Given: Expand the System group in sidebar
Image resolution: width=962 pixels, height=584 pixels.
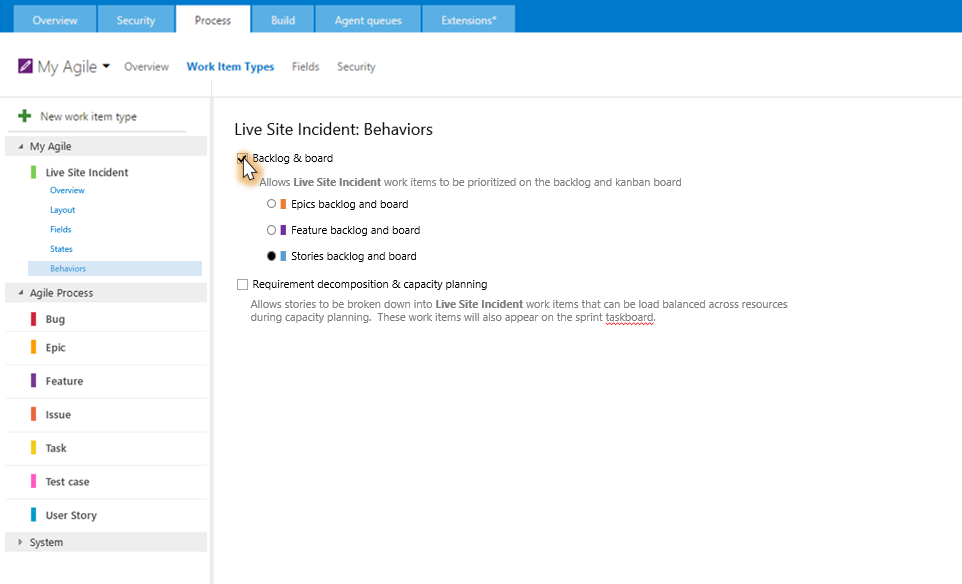Looking at the screenshot, I should [x=20, y=542].
